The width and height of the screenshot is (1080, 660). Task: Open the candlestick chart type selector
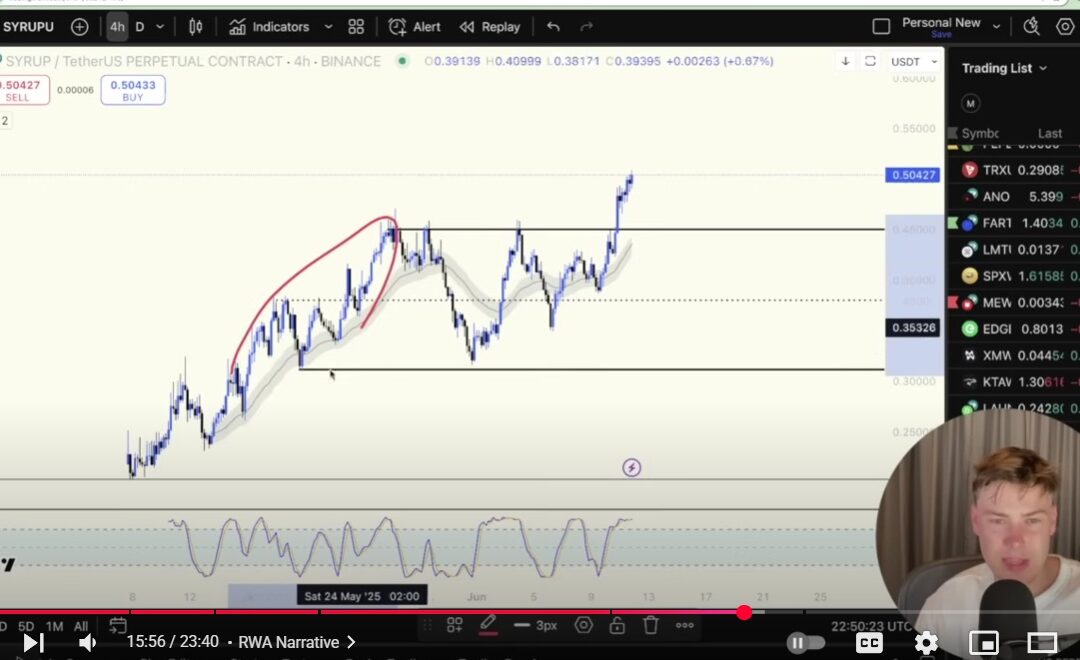[x=196, y=27]
